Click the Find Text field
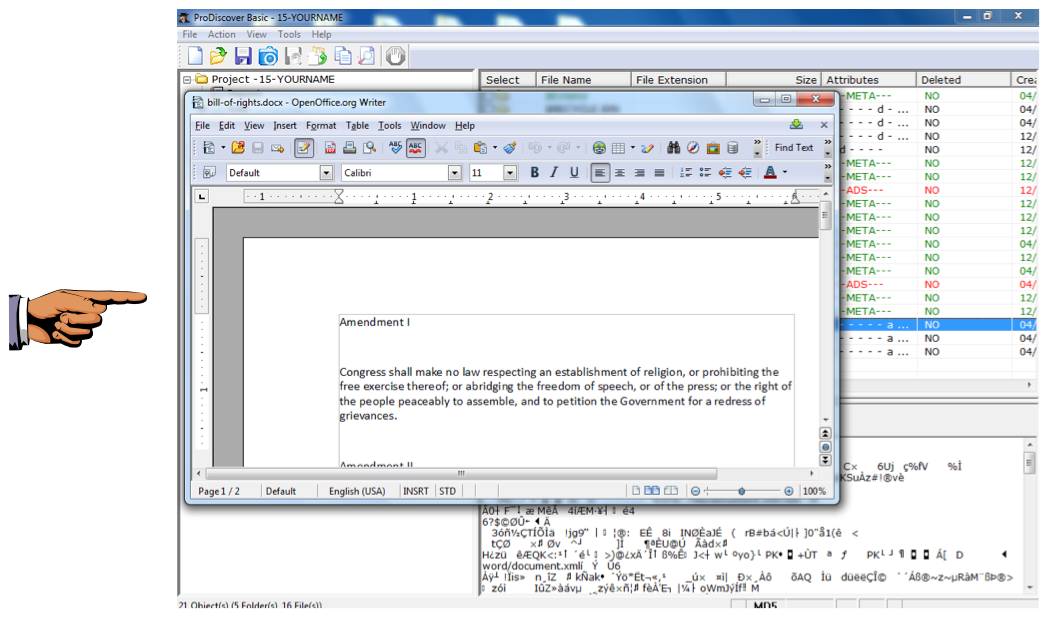 (x=794, y=148)
